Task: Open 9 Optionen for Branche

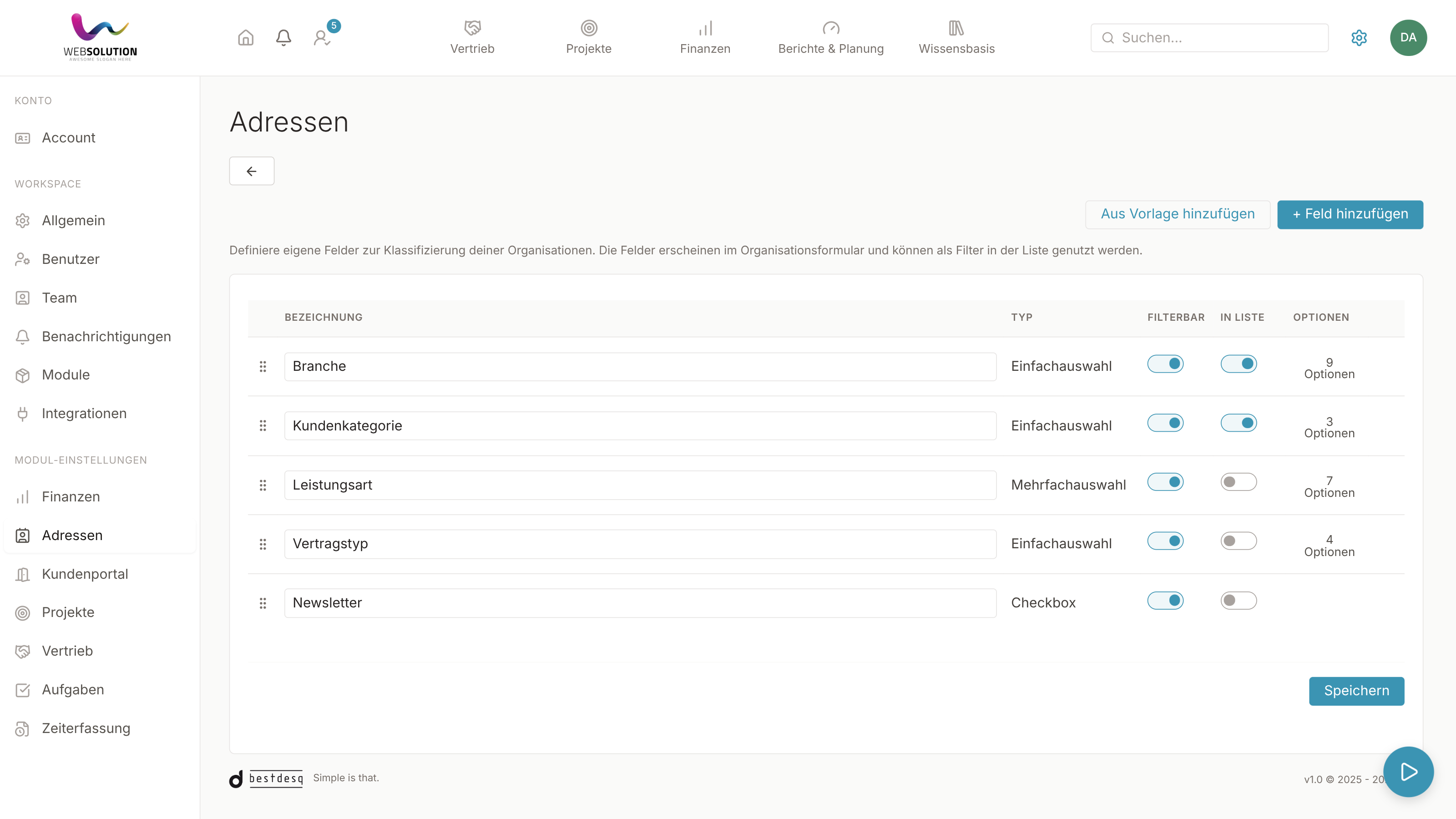Action: pos(1329,369)
